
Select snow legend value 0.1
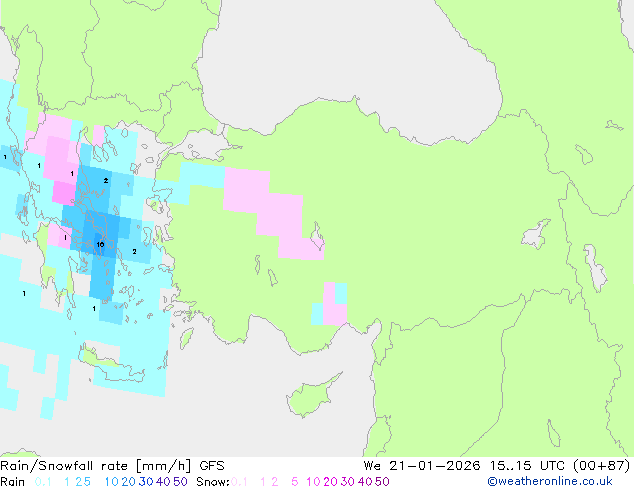pyautogui.click(x=239, y=482)
